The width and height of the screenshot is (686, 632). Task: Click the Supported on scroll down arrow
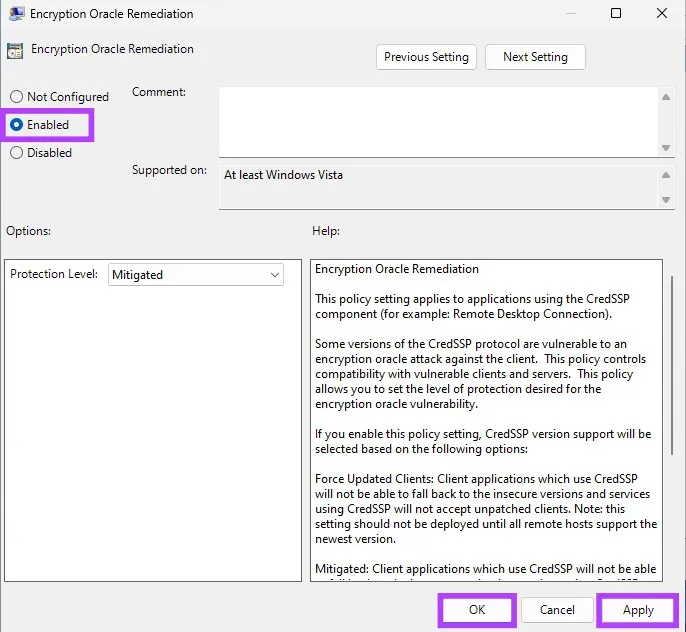666,200
